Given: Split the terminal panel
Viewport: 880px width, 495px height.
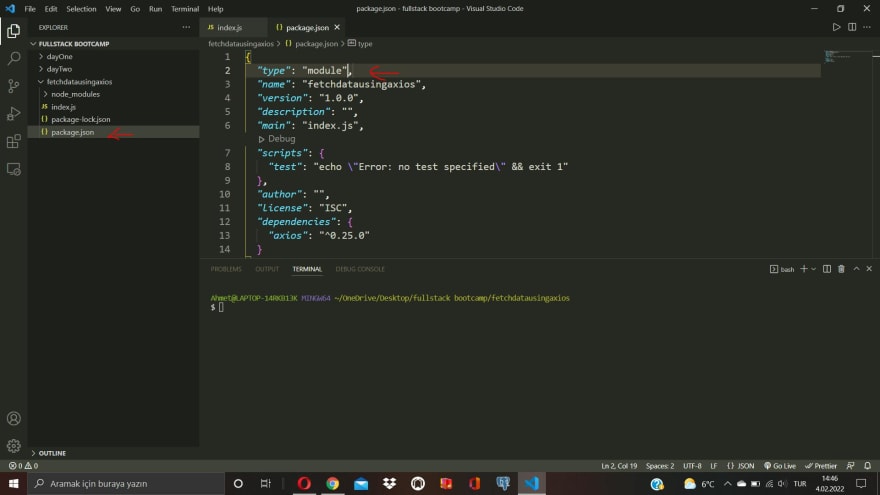Looking at the screenshot, I should [827, 269].
